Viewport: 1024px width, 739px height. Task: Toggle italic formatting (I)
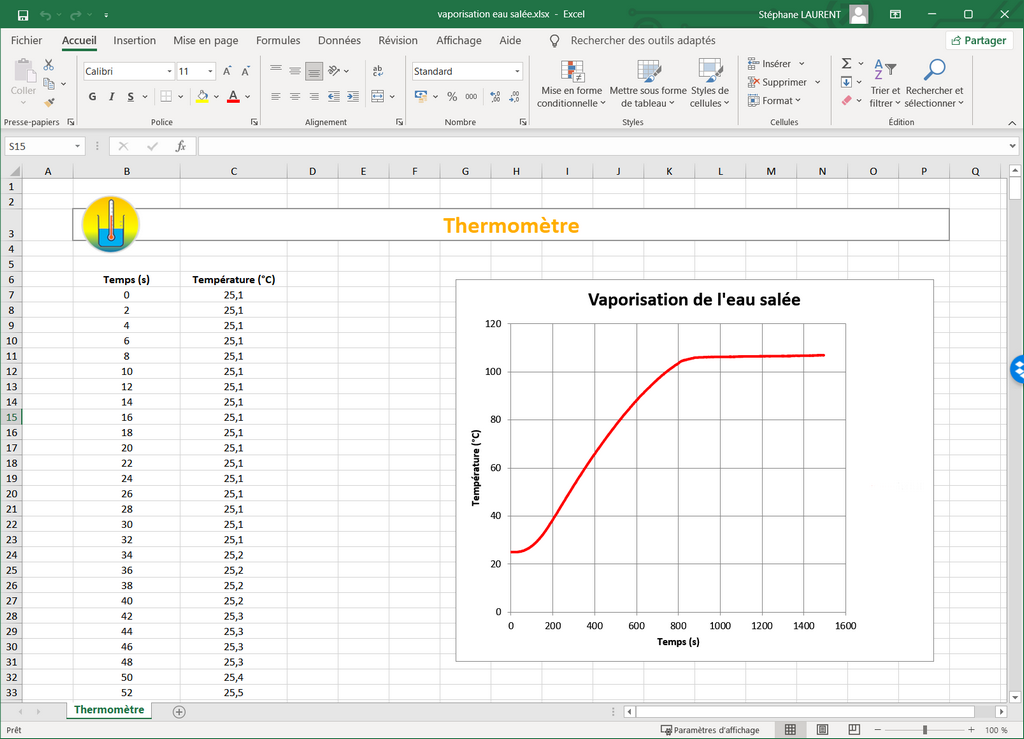[x=111, y=97]
